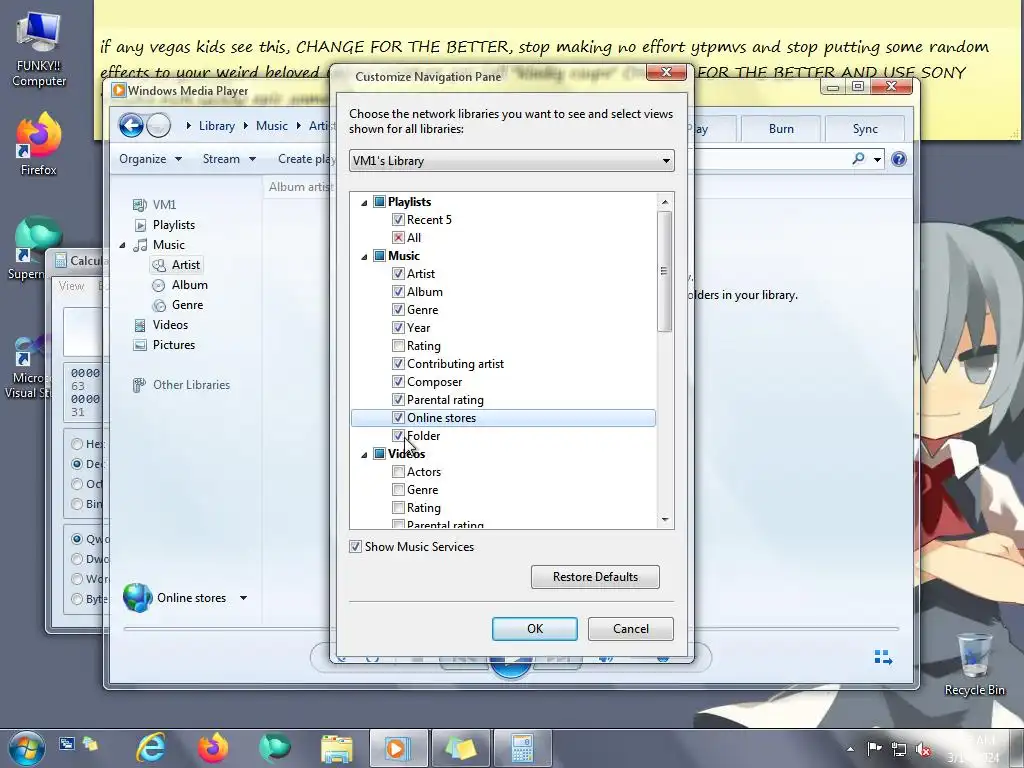1024x768 pixels.
Task: Switch to Now Playing view icon
Action: (x=884, y=658)
